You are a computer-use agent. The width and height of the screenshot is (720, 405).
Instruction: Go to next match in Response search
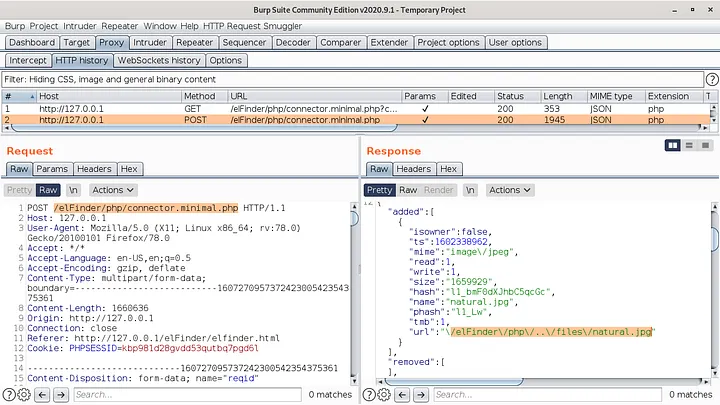421,394
